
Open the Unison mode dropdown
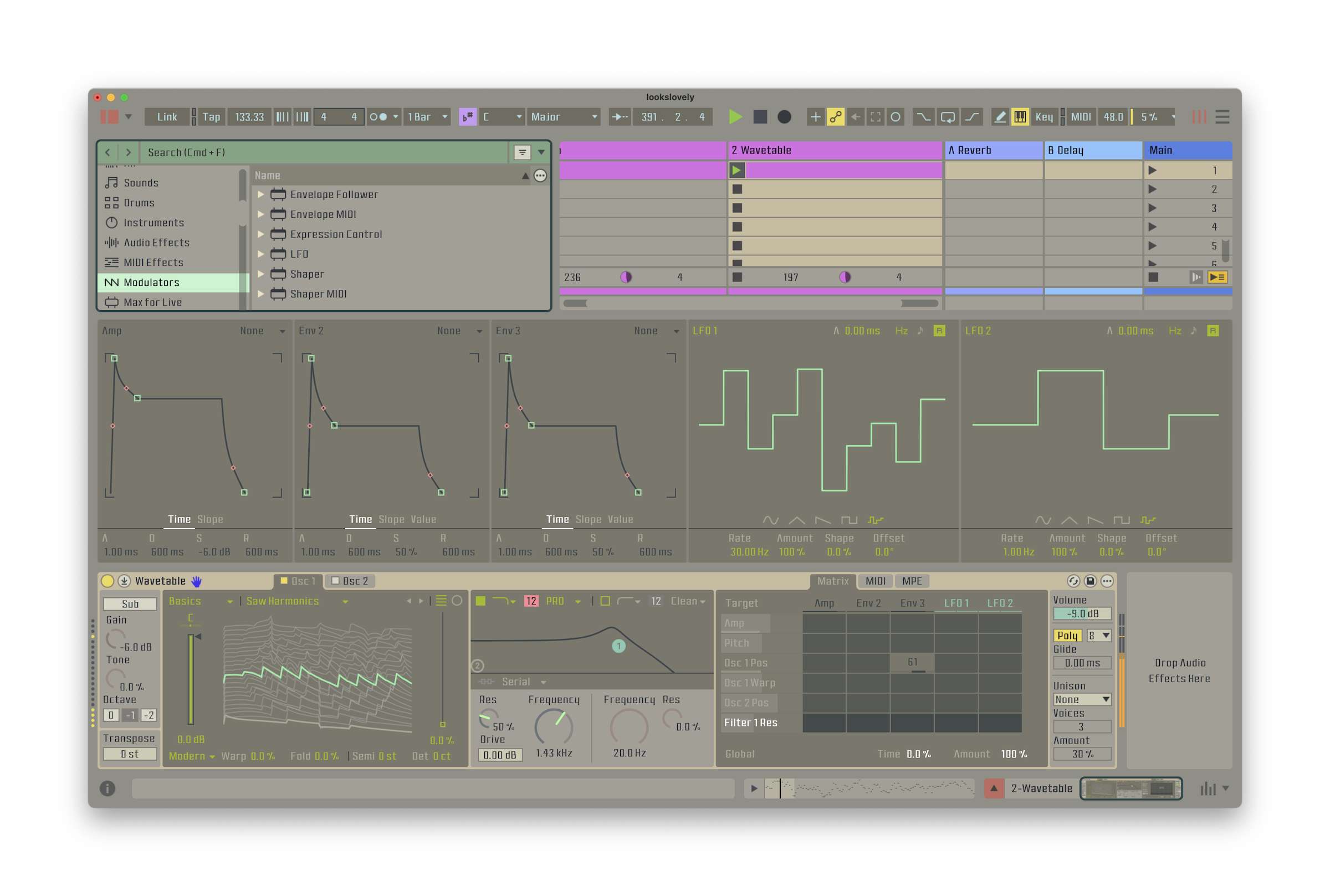point(1082,699)
